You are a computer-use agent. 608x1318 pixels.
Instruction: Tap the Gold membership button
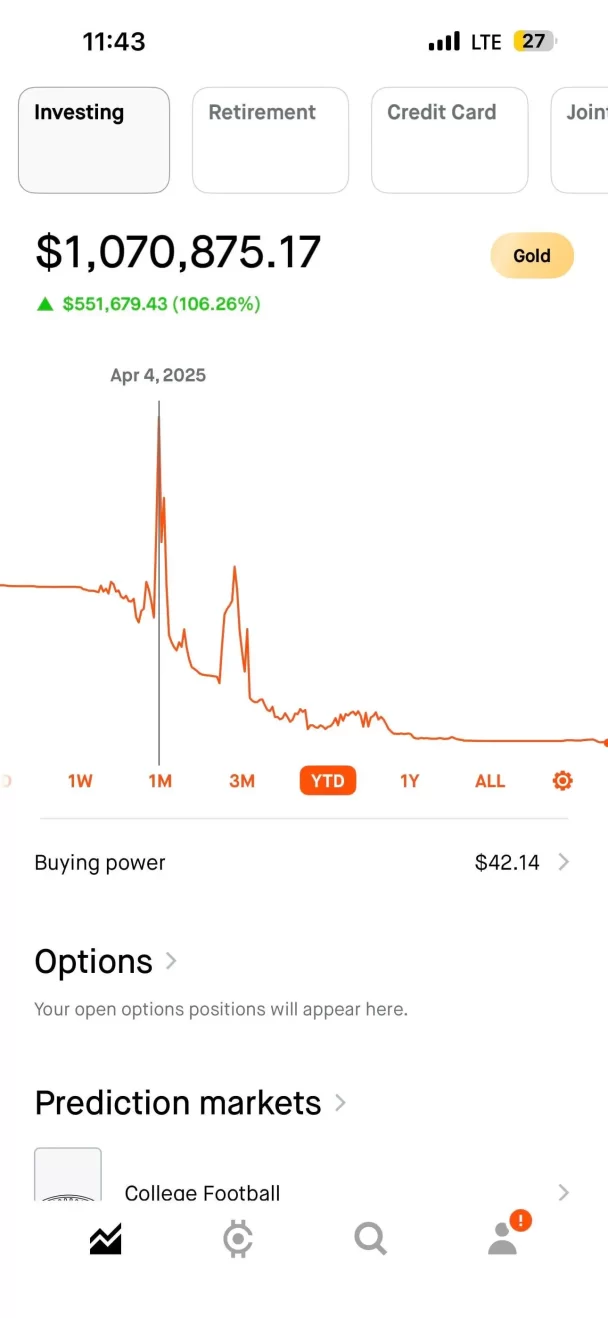pyautogui.click(x=532, y=256)
